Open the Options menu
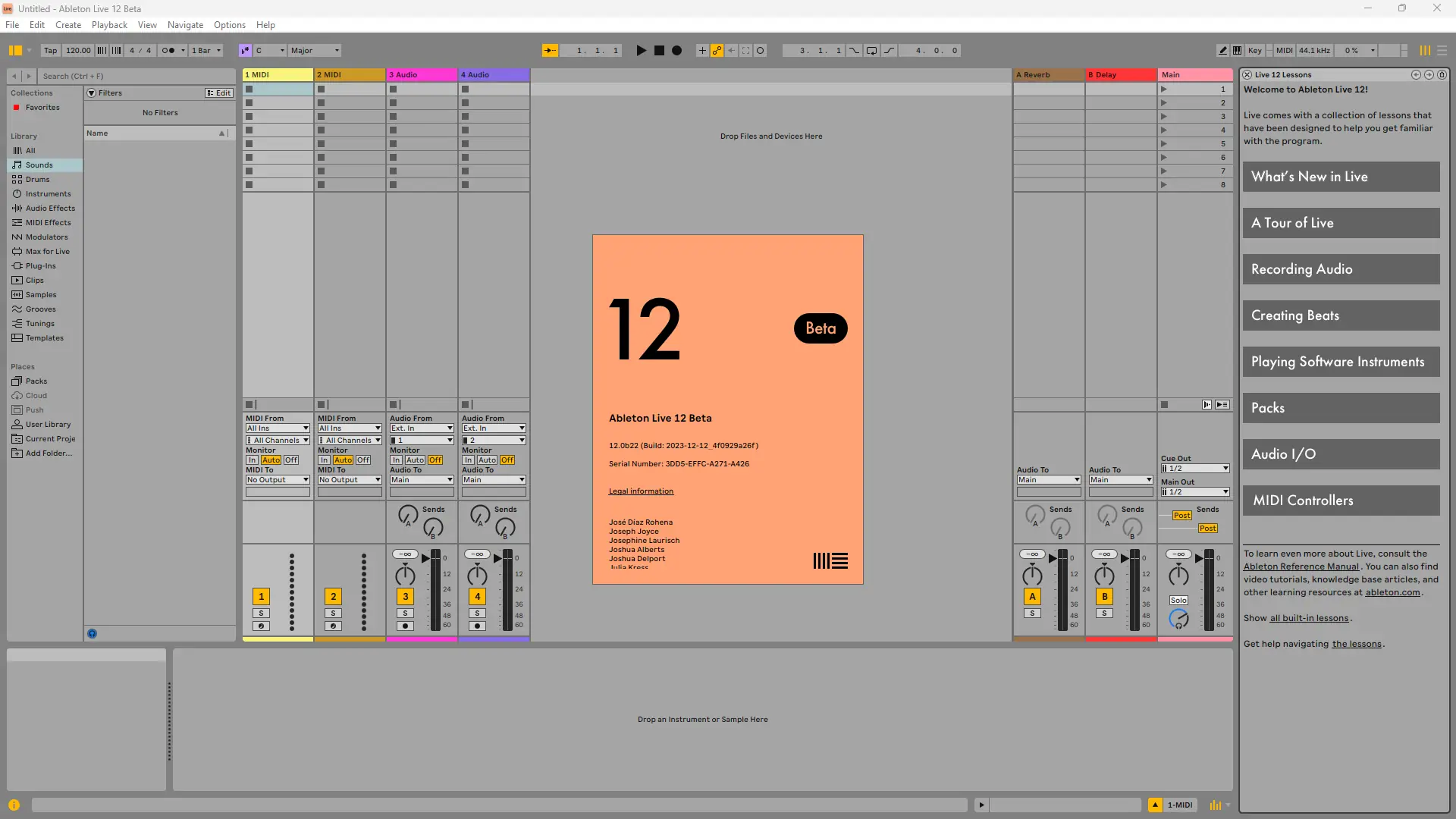This screenshot has height=819, width=1456. 229,25
